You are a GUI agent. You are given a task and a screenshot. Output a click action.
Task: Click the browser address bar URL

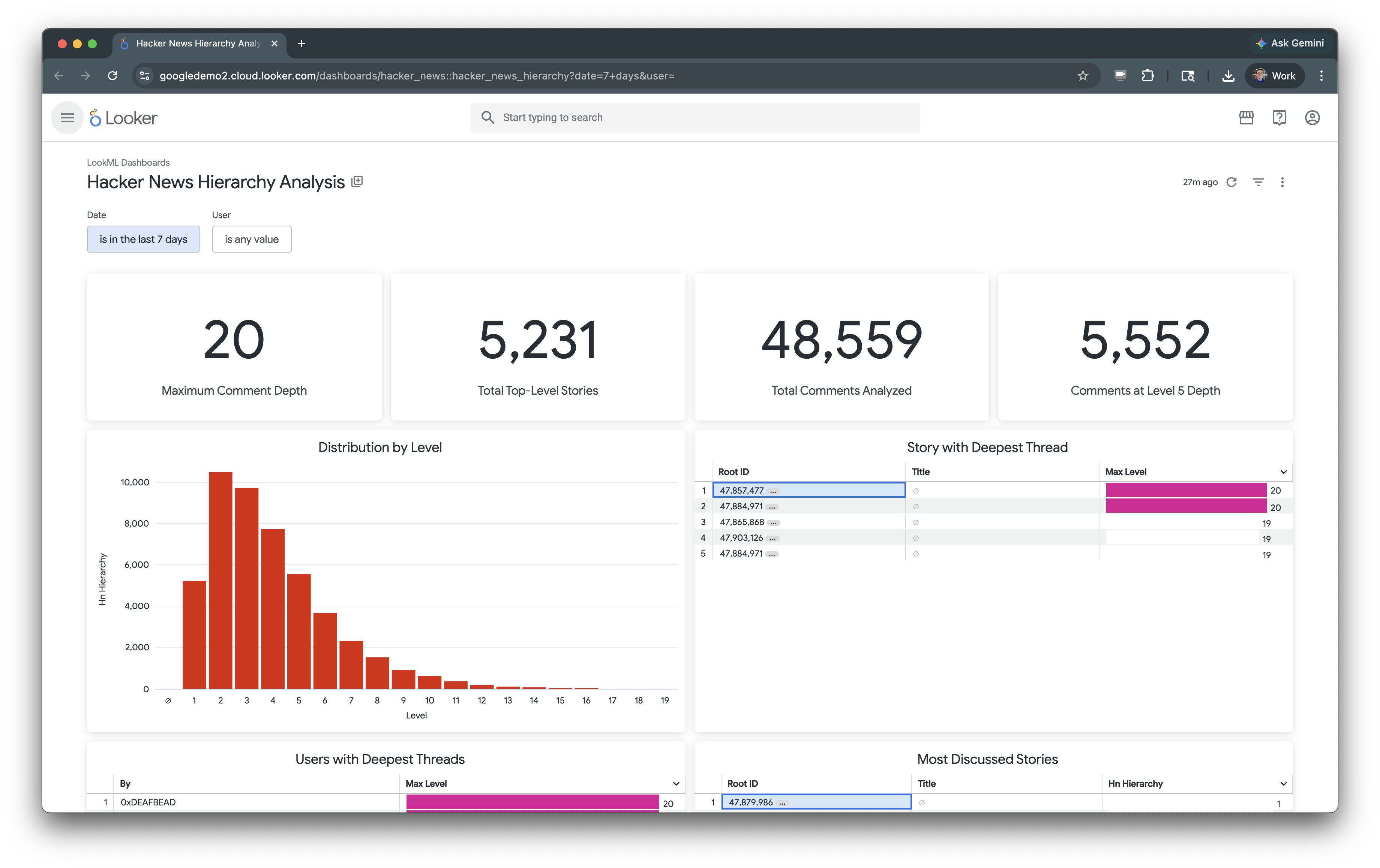(x=417, y=76)
